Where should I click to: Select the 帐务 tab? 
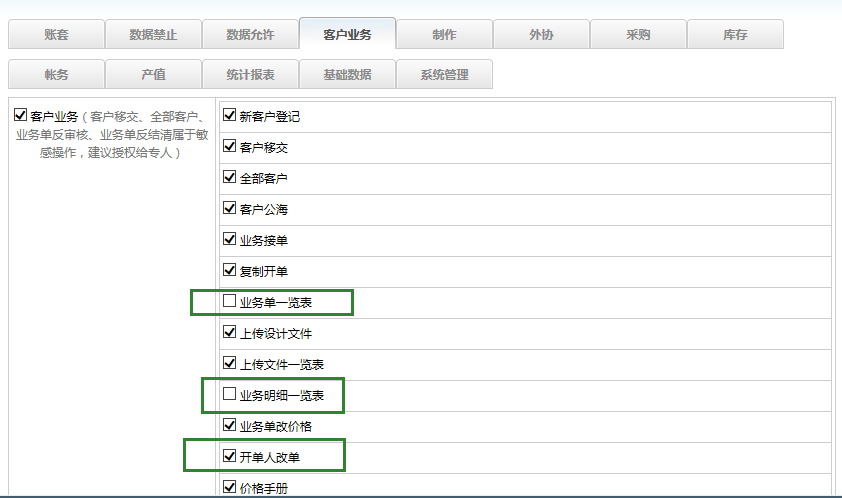(56, 75)
